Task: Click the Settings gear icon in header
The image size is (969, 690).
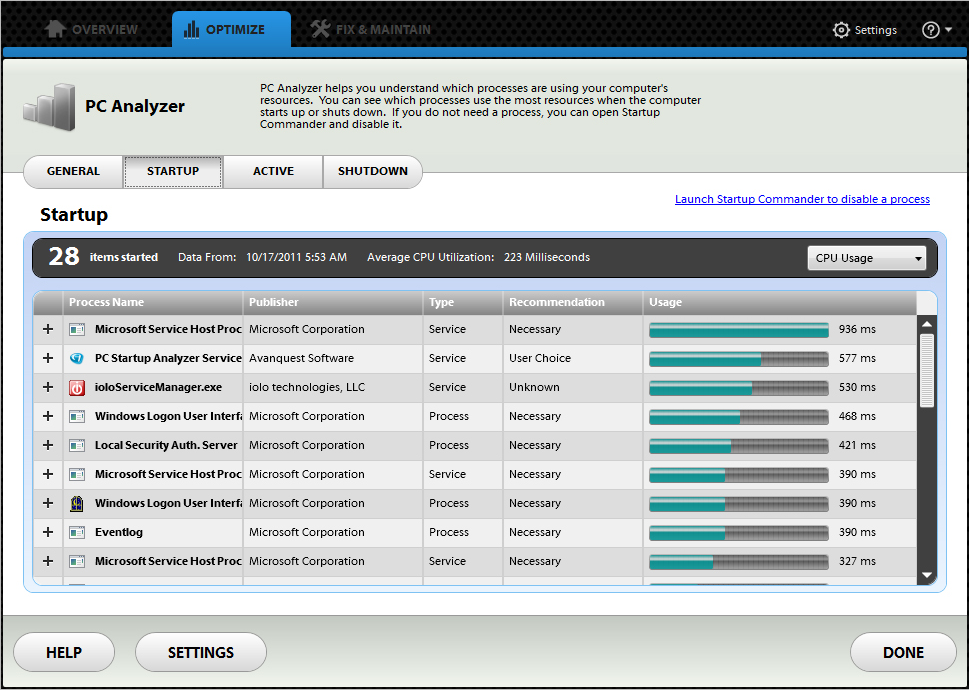Action: [841, 30]
